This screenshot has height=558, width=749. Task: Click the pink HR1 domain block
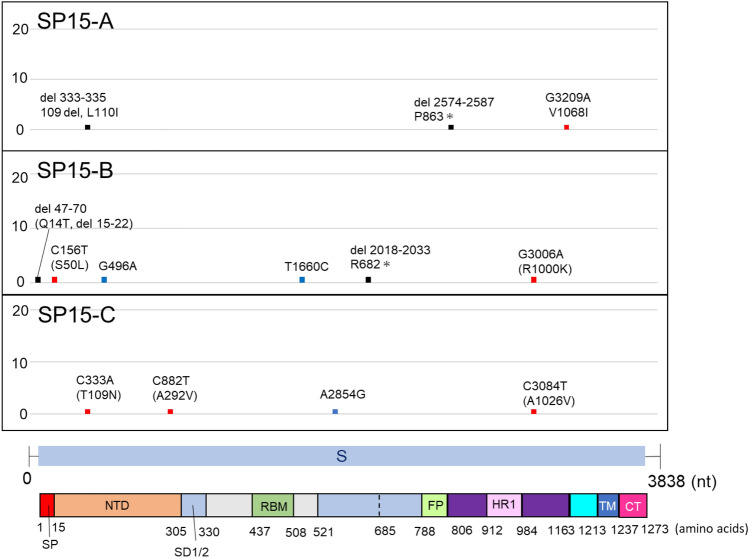(503, 504)
